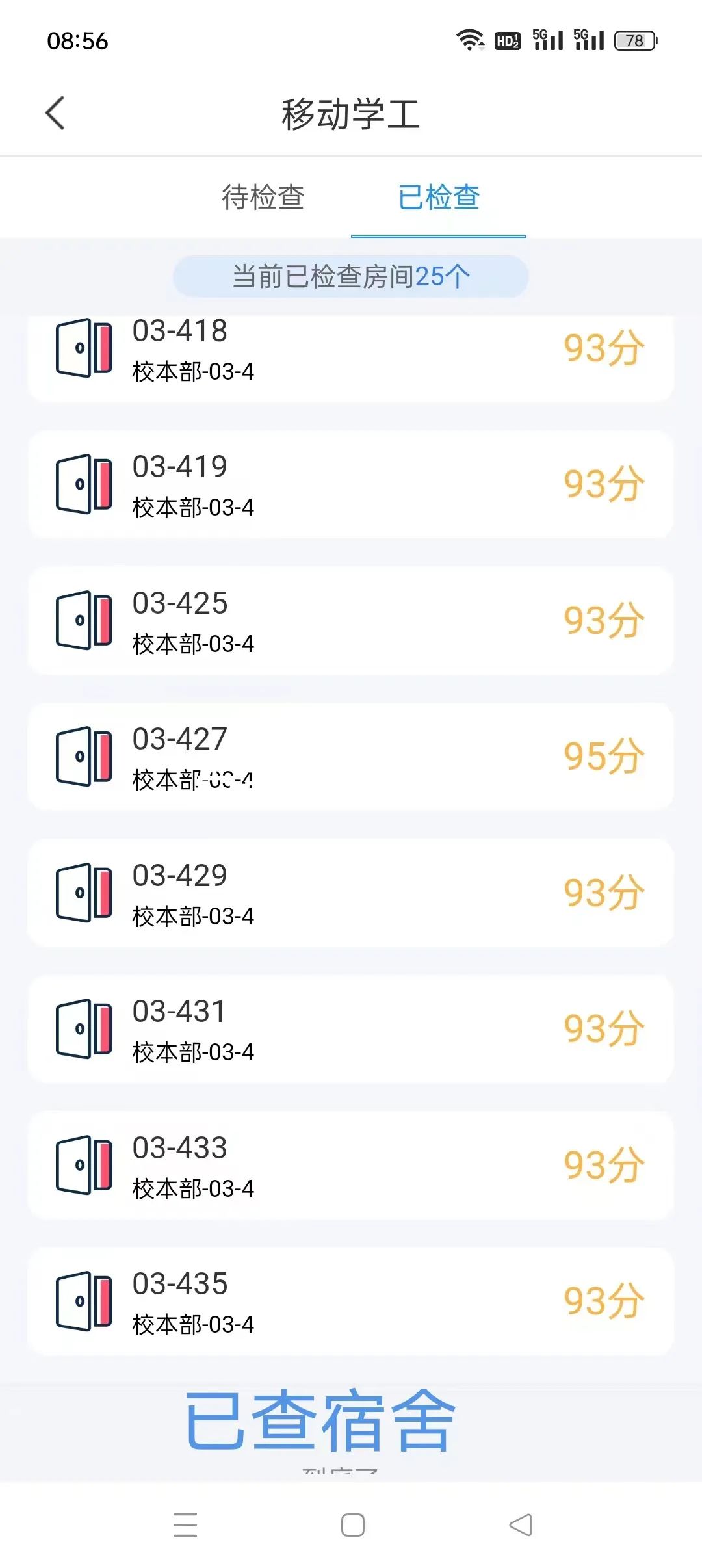Click the 93分 score for room 03-435
The image size is (702, 1568).
tap(603, 1301)
